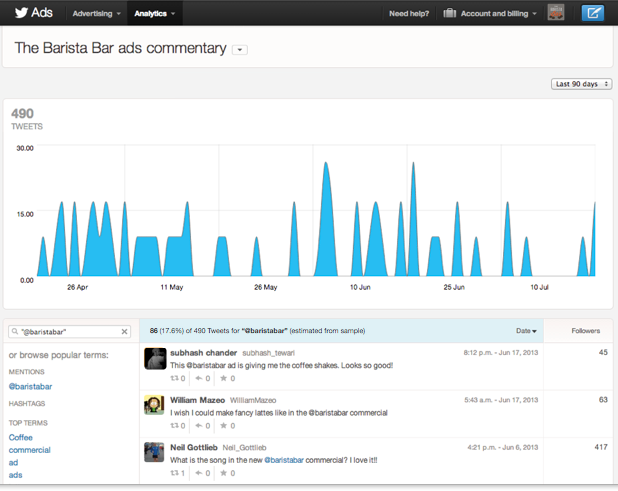The width and height of the screenshot is (618, 491).
Task: Retweet subhash chander's tweet
Action: pos(175,379)
